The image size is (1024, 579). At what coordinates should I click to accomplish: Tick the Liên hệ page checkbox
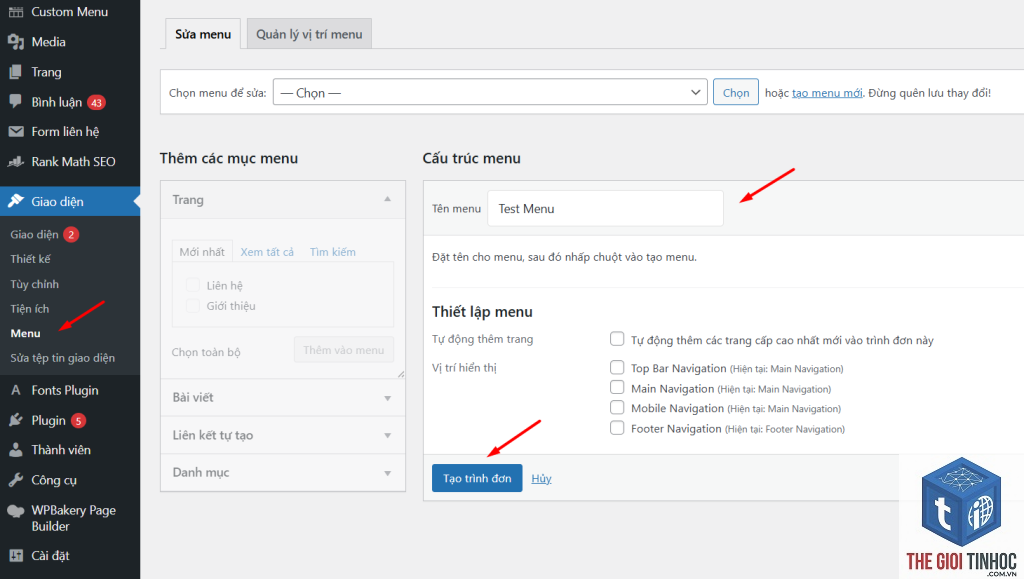(193, 285)
